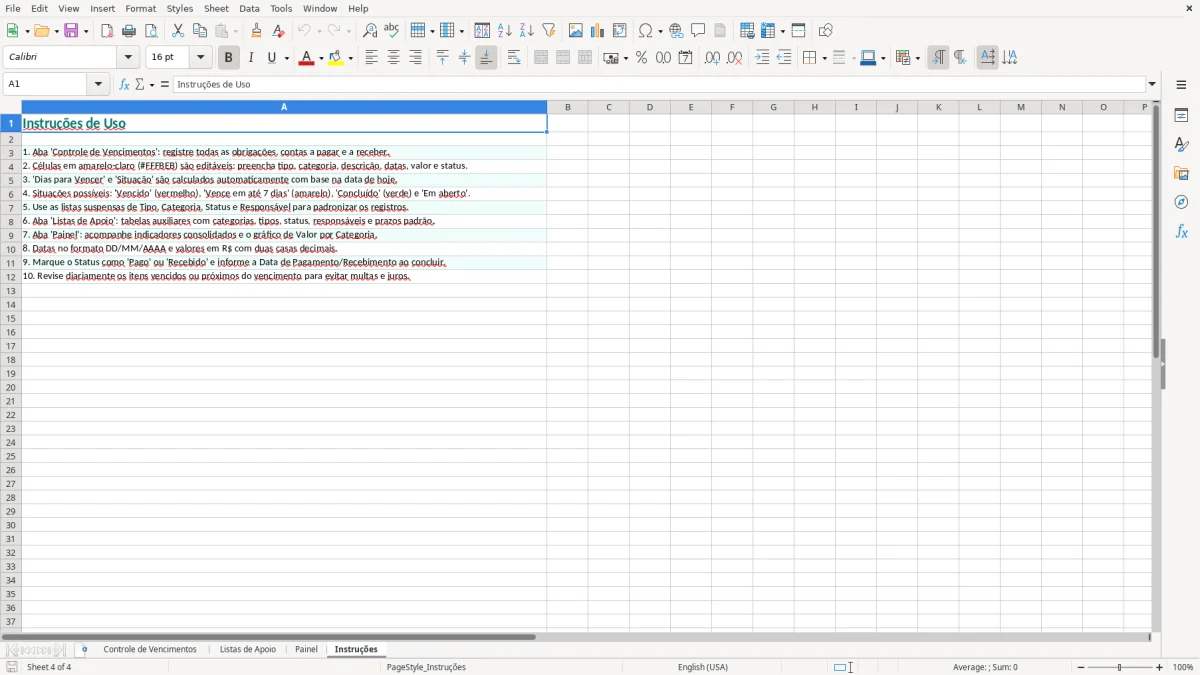Switch to Controle de Vencimentos sheet tab
This screenshot has height=675, width=1200.
coord(150,649)
